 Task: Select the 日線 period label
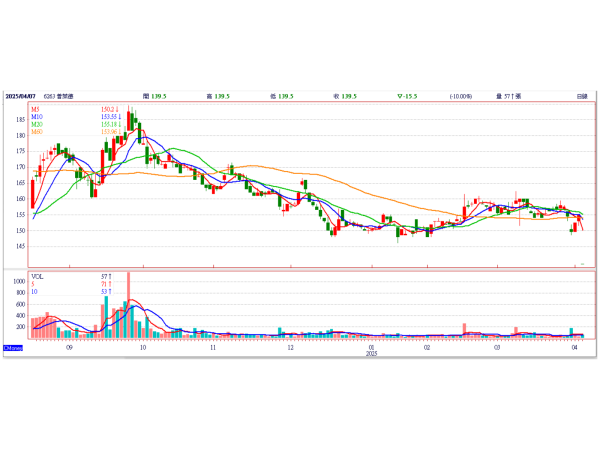[x=581, y=96]
